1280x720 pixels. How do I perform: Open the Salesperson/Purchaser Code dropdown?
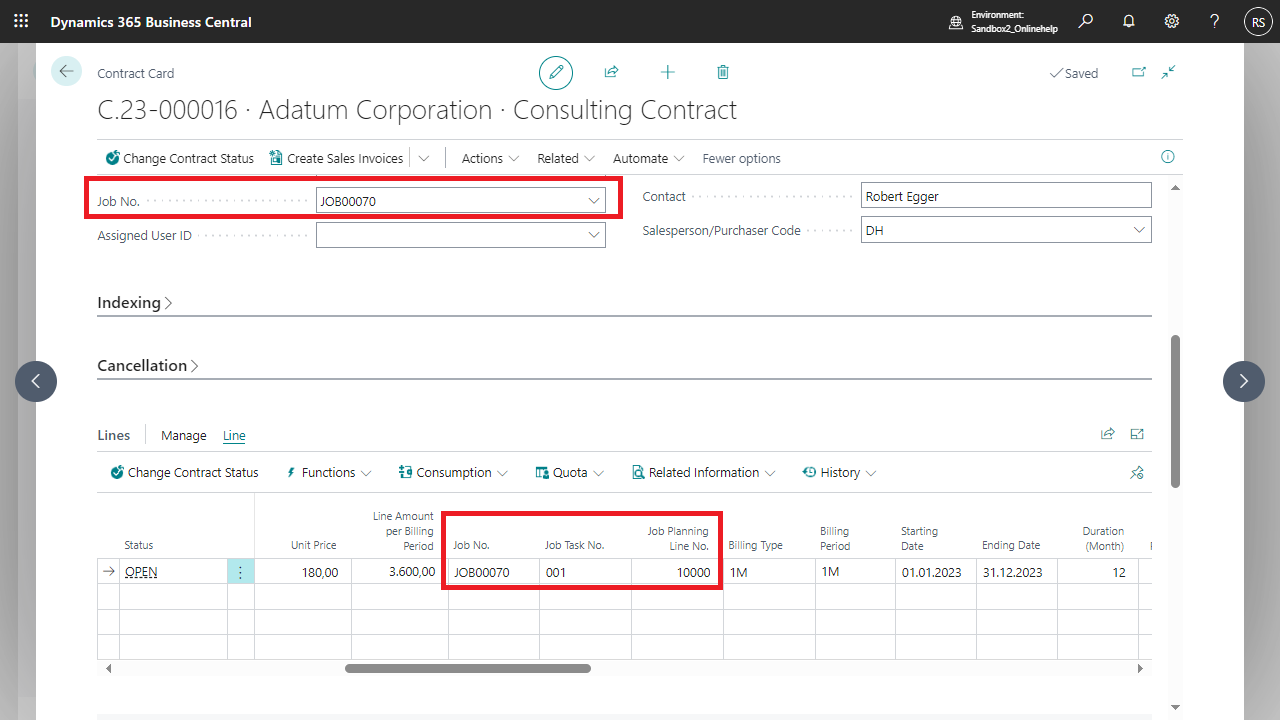tap(1139, 230)
